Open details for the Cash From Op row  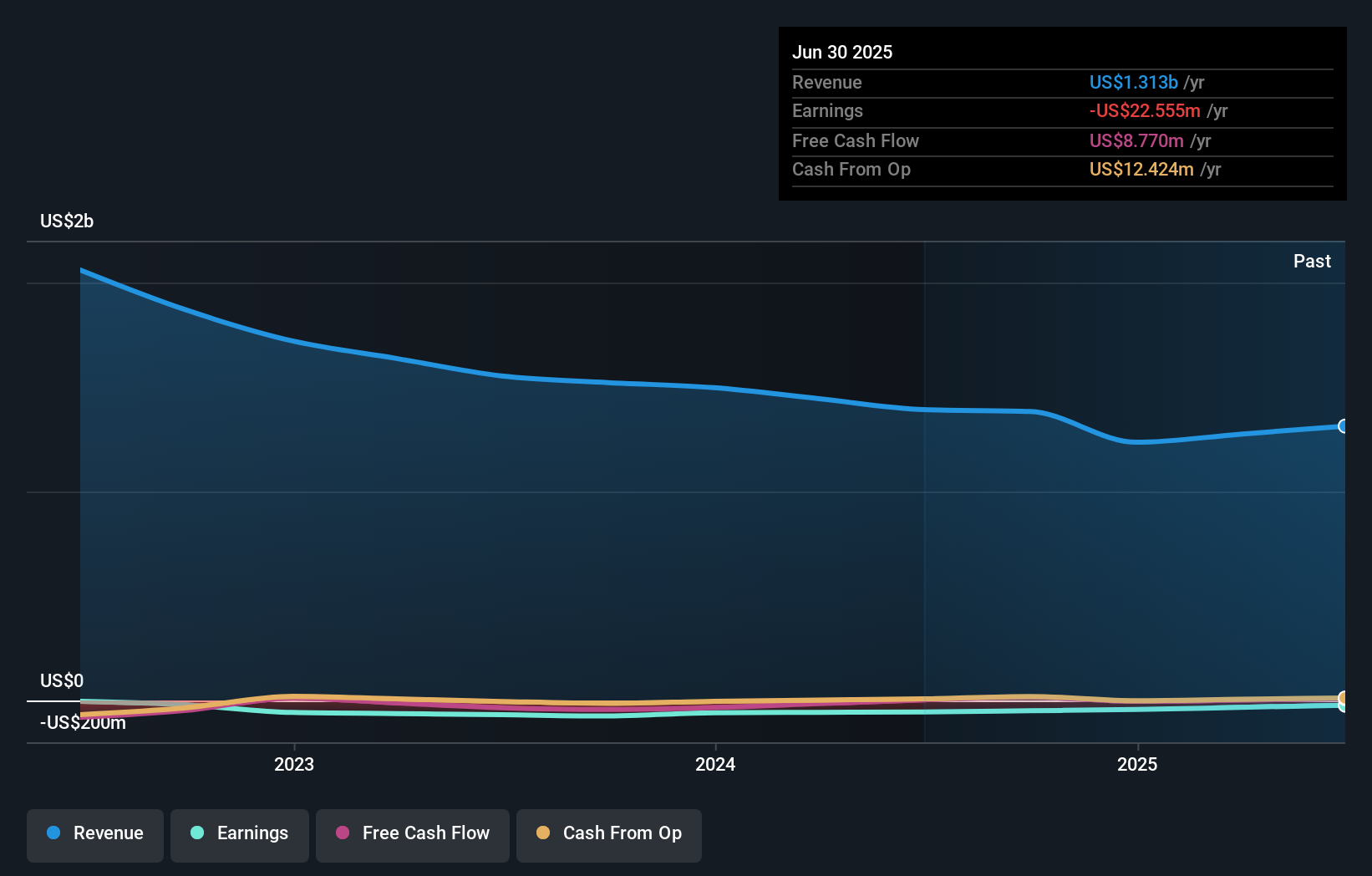coord(851,169)
